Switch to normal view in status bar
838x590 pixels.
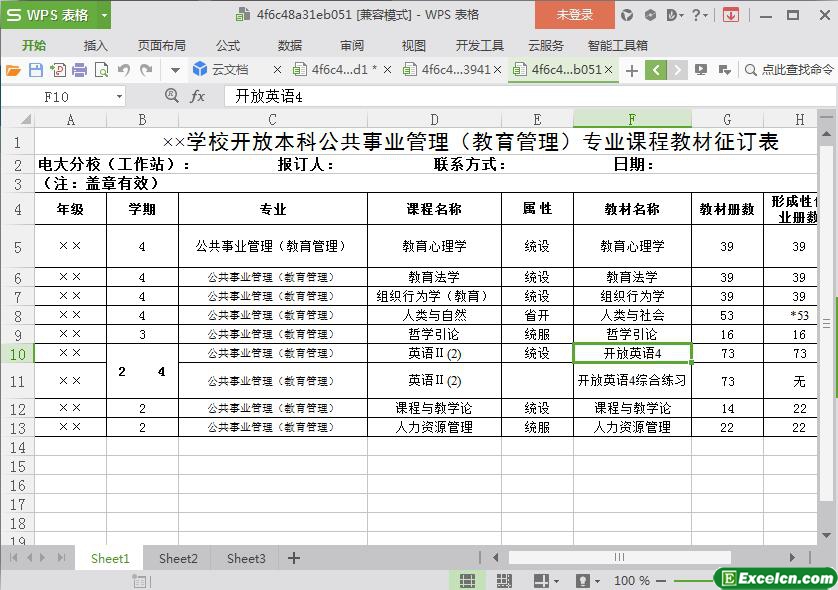tap(468, 580)
